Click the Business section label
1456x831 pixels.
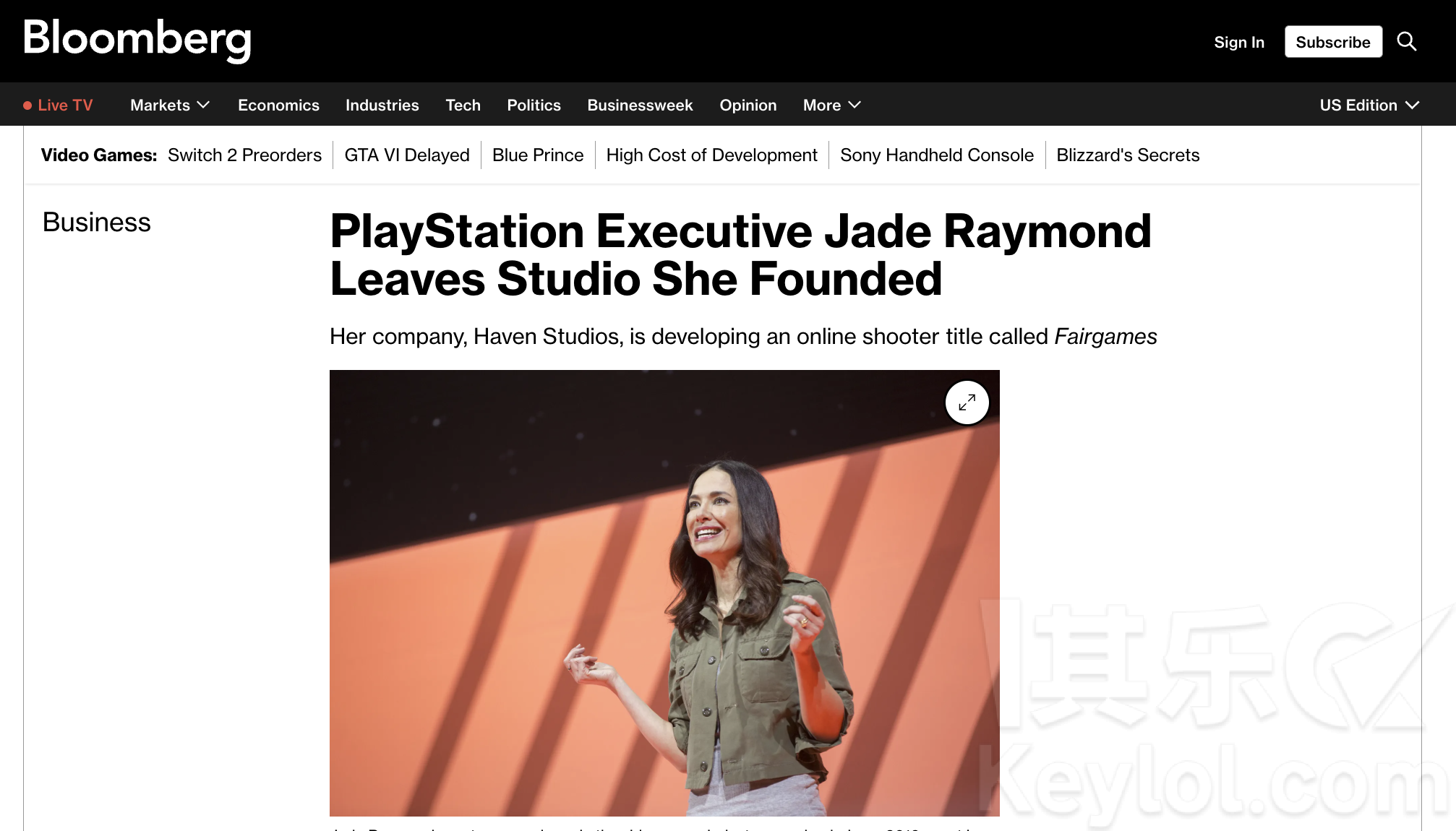pos(97,223)
